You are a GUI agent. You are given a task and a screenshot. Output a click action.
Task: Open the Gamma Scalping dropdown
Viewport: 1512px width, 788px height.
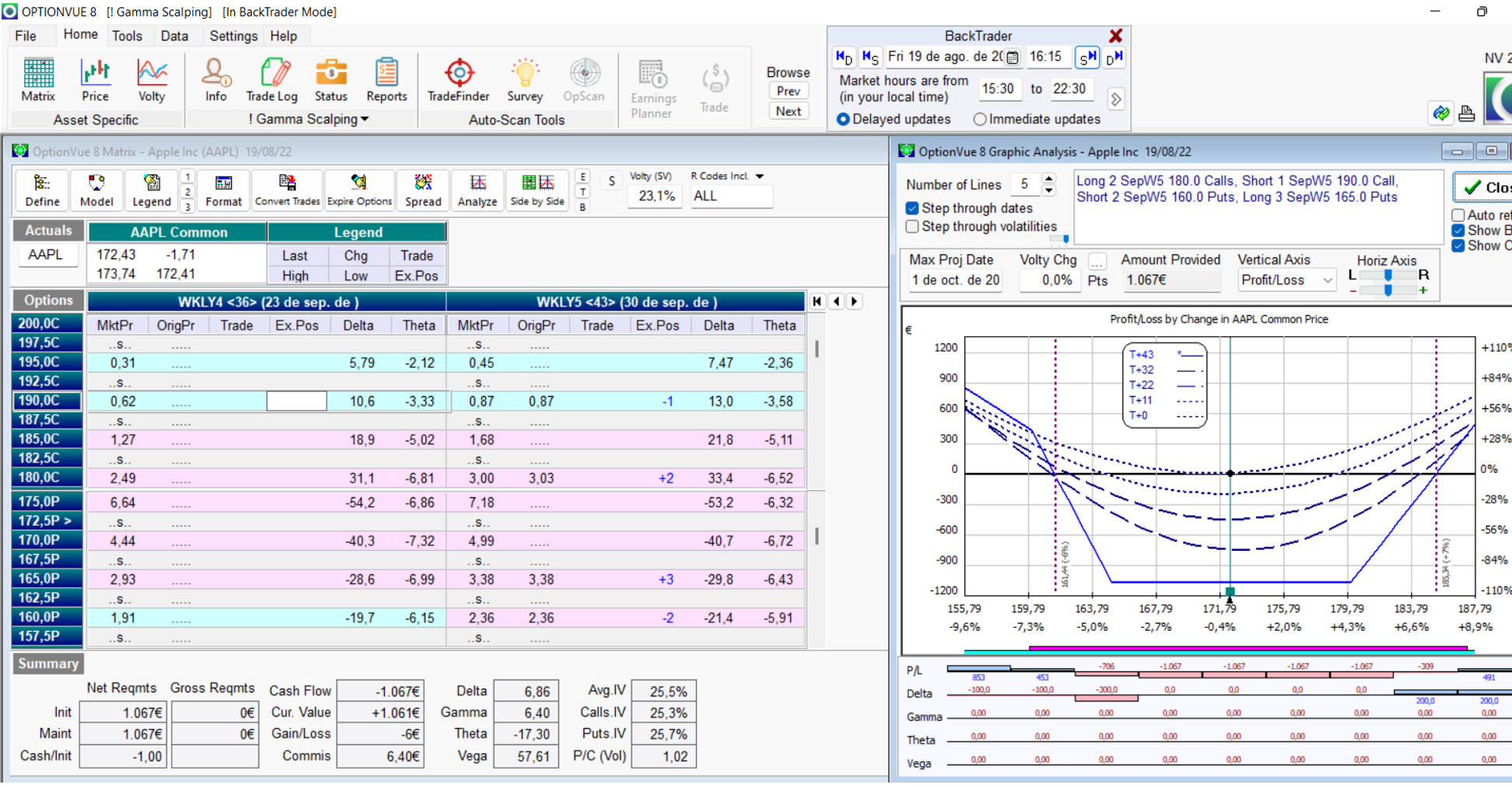coord(309,119)
